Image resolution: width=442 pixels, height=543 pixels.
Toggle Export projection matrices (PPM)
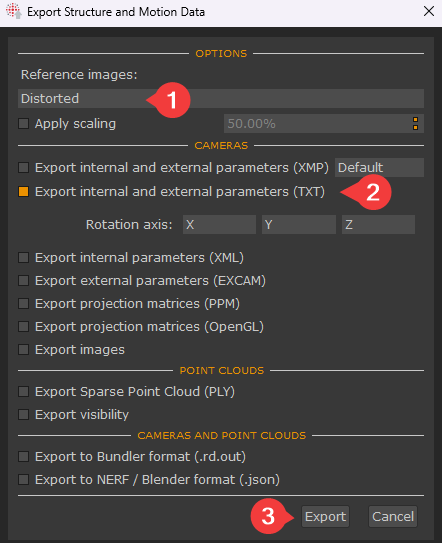click(24, 304)
